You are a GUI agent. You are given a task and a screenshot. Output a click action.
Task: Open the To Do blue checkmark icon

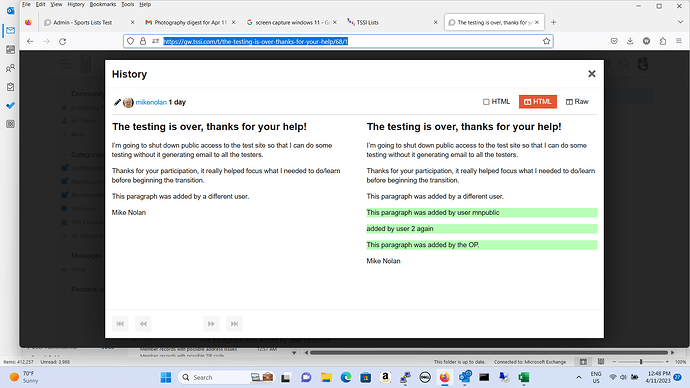tap(11, 106)
